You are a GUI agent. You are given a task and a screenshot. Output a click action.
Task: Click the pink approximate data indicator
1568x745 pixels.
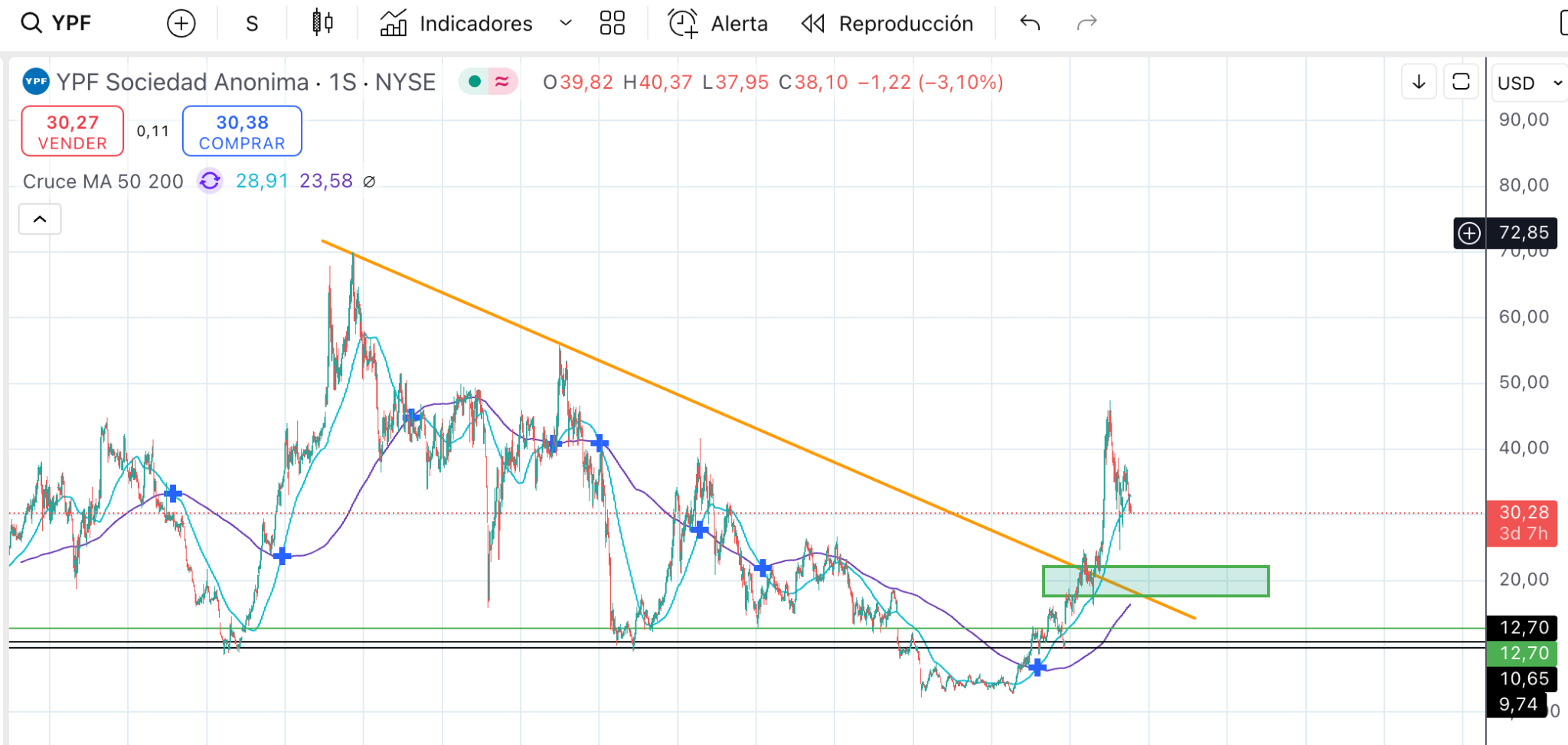pos(502,81)
